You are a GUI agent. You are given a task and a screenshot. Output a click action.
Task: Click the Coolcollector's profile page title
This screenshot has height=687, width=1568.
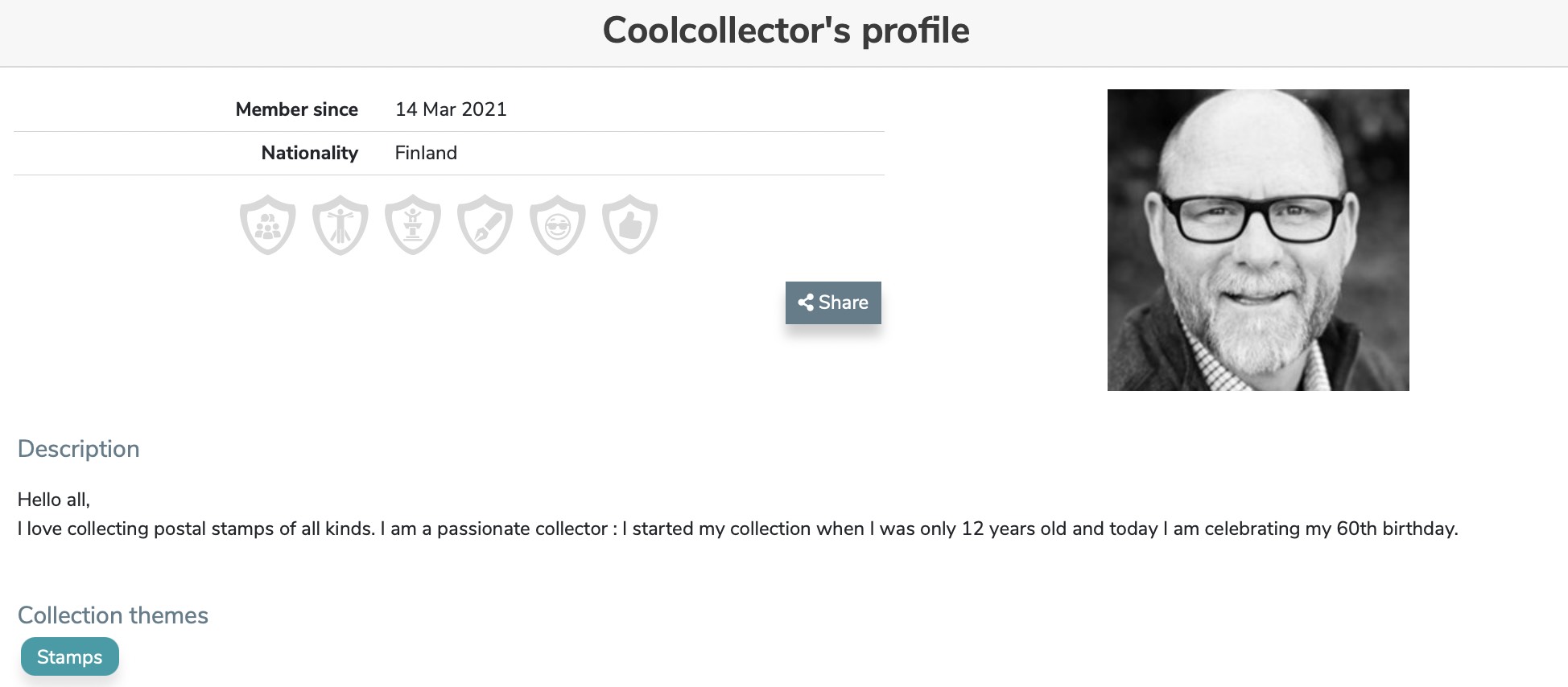pyautogui.click(x=786, y=31)
